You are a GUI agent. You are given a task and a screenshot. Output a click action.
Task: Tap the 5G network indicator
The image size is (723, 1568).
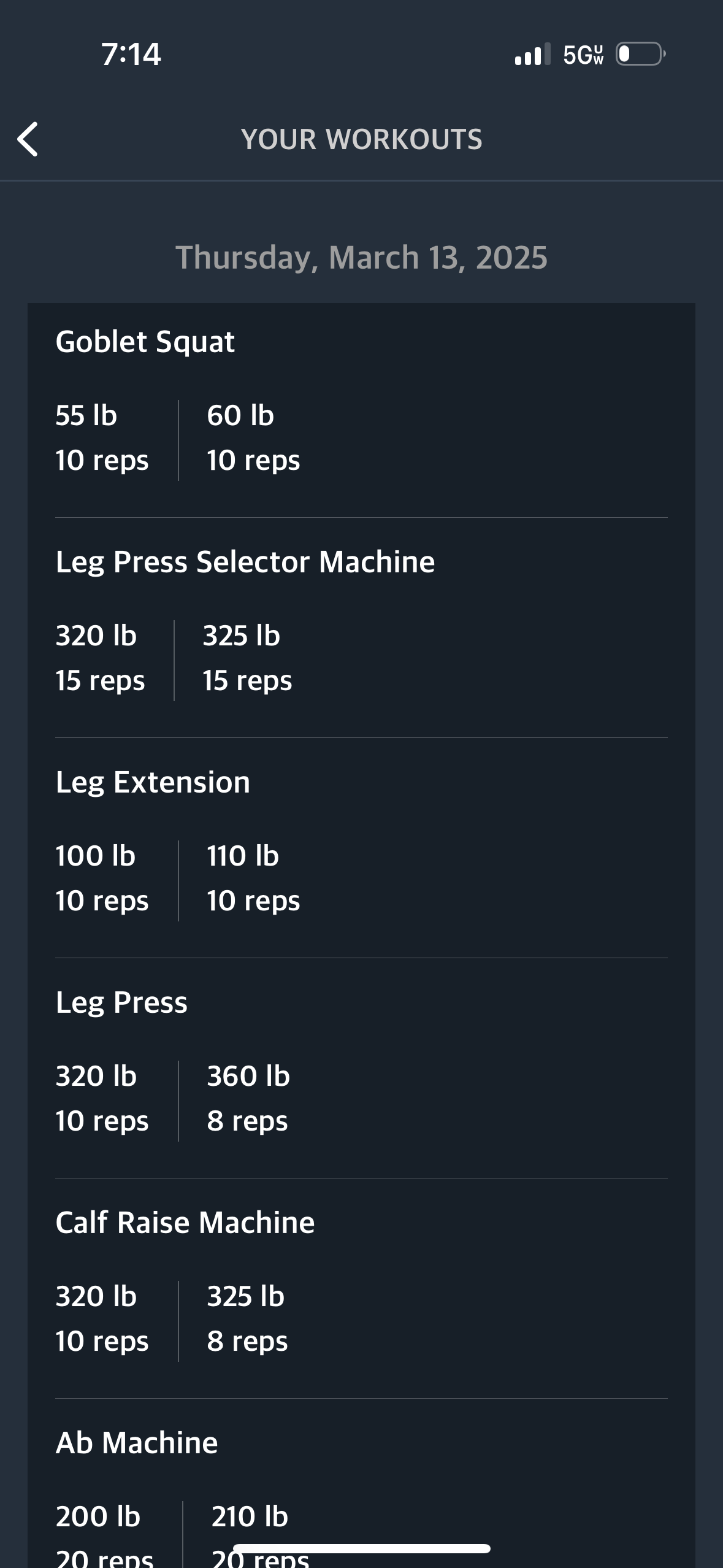click(x=583, y=55)
